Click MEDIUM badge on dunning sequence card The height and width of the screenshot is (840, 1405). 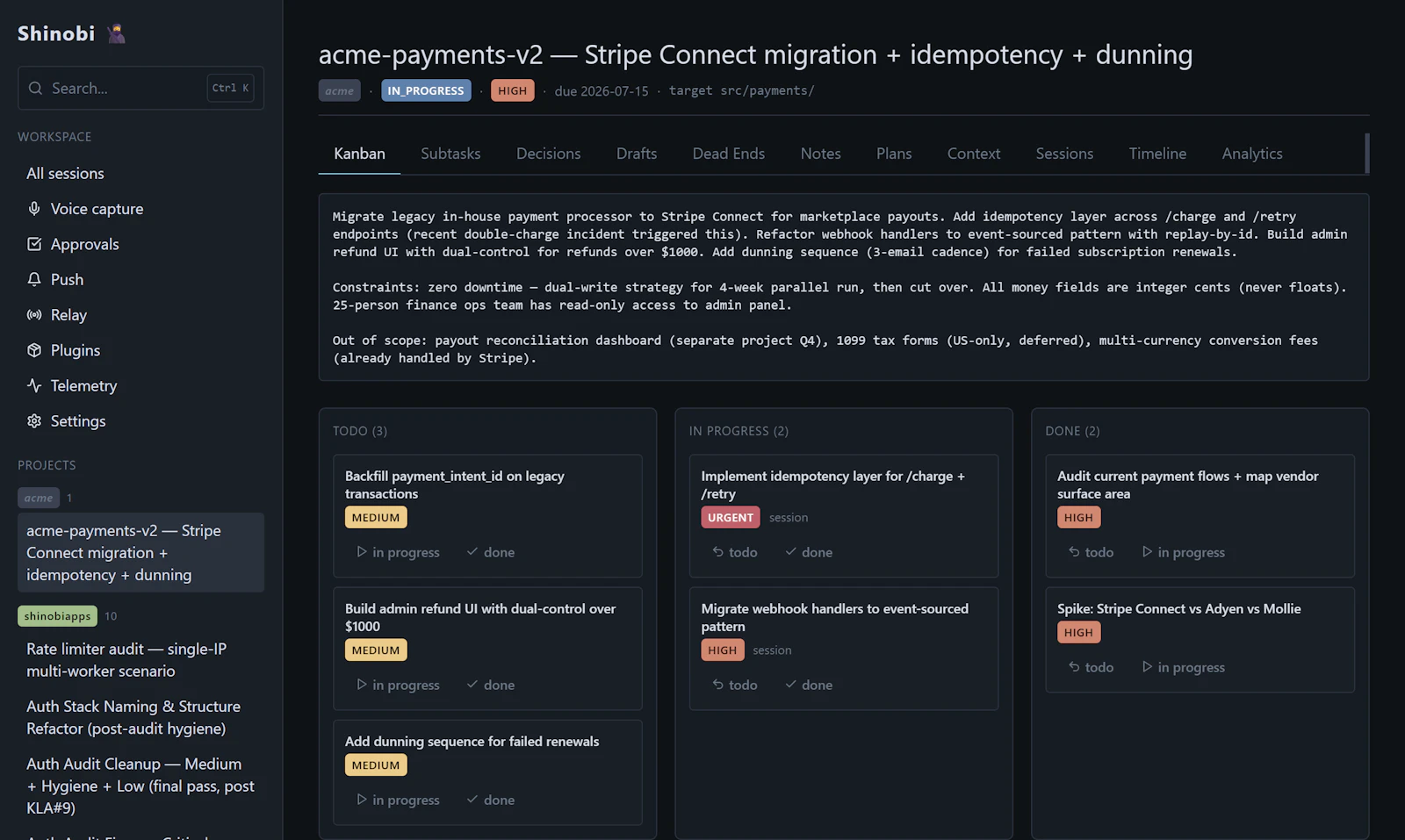click(376, 765)
